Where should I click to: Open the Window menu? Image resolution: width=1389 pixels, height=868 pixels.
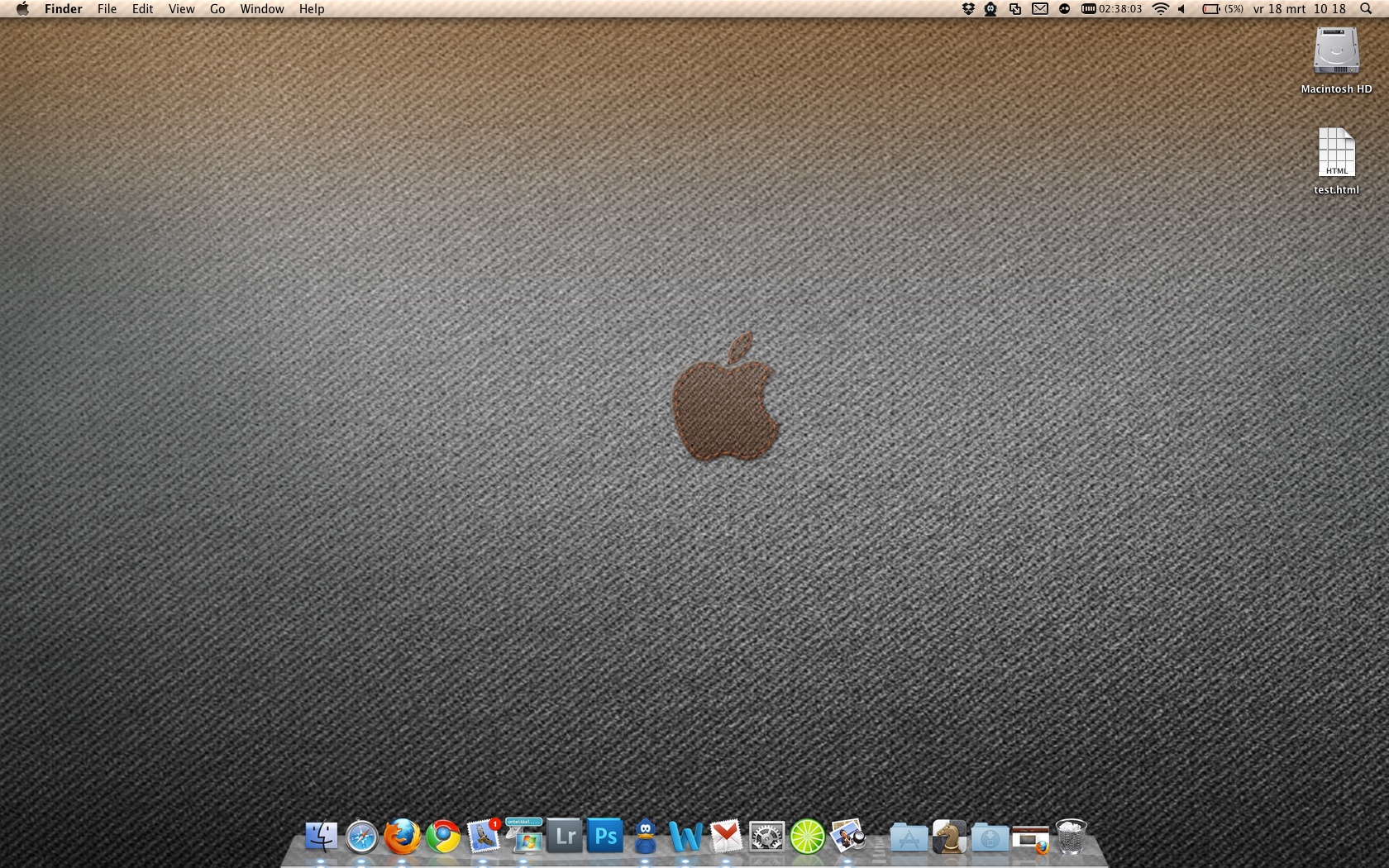tap(262, 9)
